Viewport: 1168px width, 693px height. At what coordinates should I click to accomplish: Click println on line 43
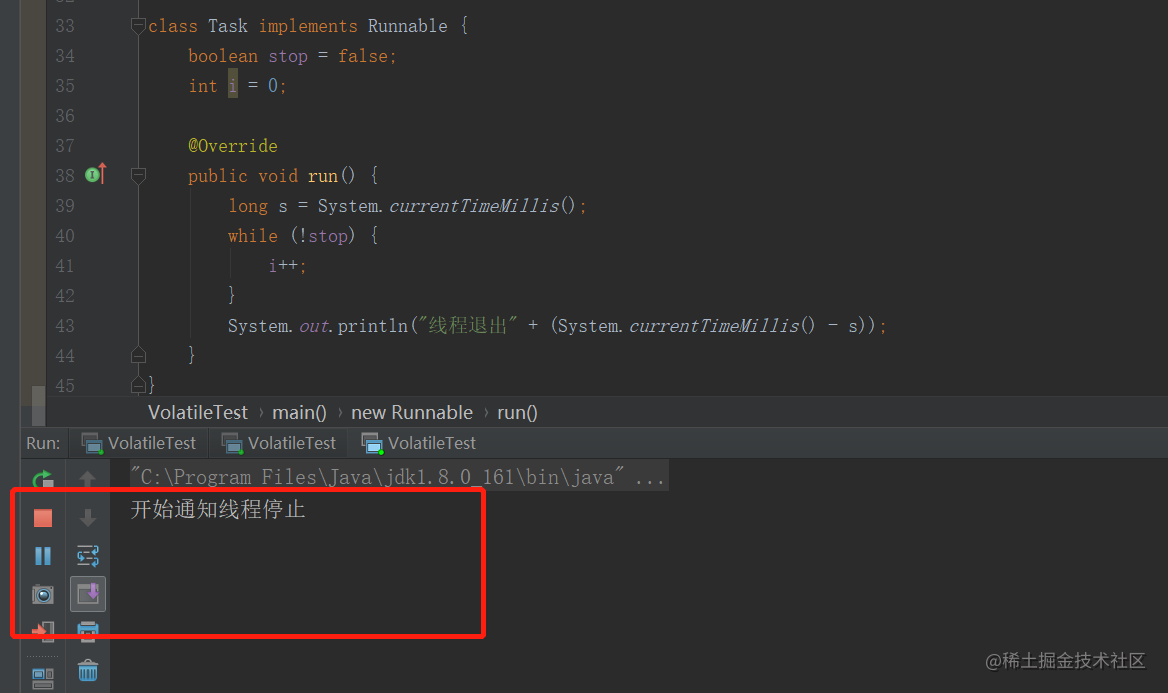click(372, 326)
